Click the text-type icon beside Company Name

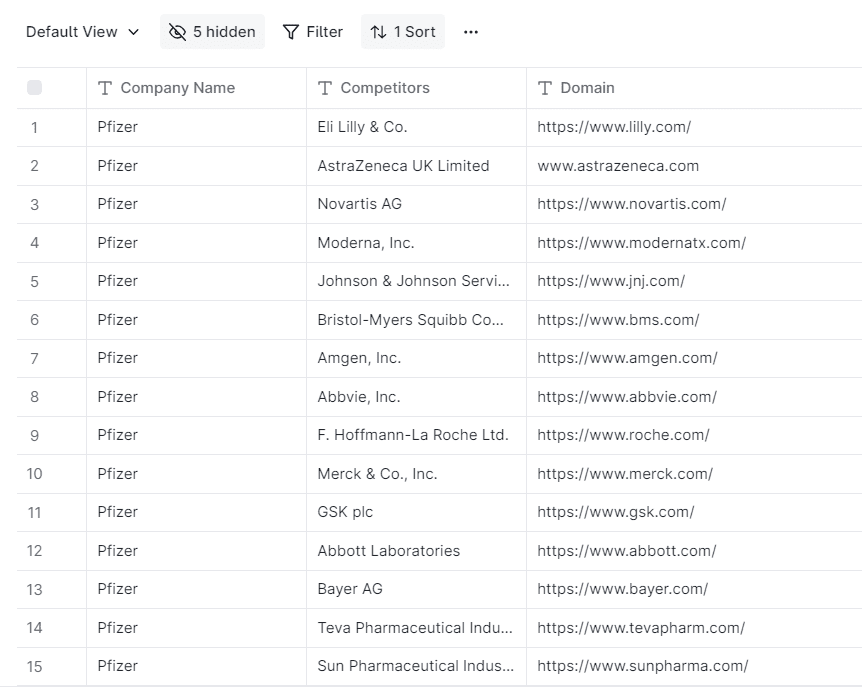pos(105,88)
